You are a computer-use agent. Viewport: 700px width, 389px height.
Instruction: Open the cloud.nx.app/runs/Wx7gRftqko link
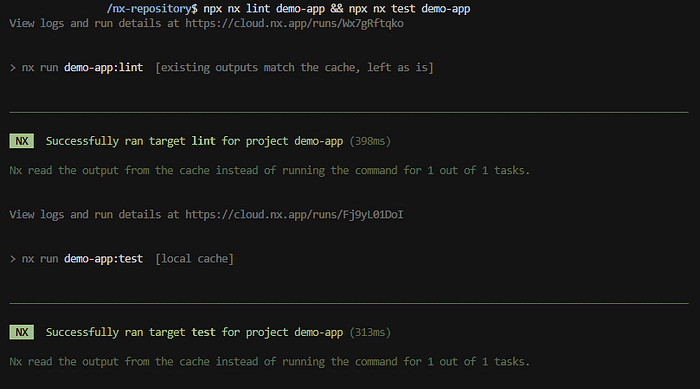[294, 24]
